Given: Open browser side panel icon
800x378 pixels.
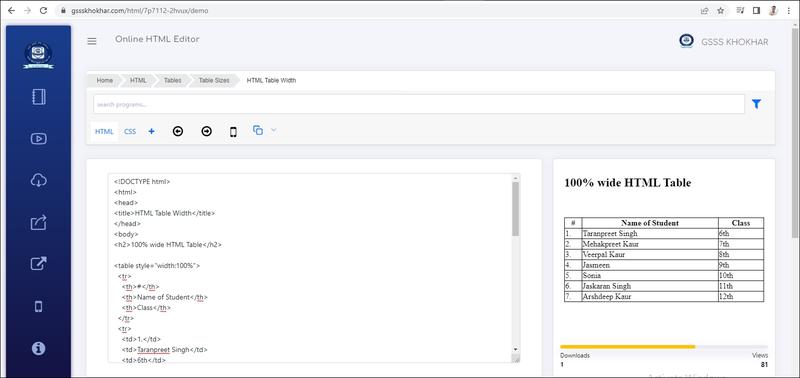Looking at the screenshot, I should [756, 10].
